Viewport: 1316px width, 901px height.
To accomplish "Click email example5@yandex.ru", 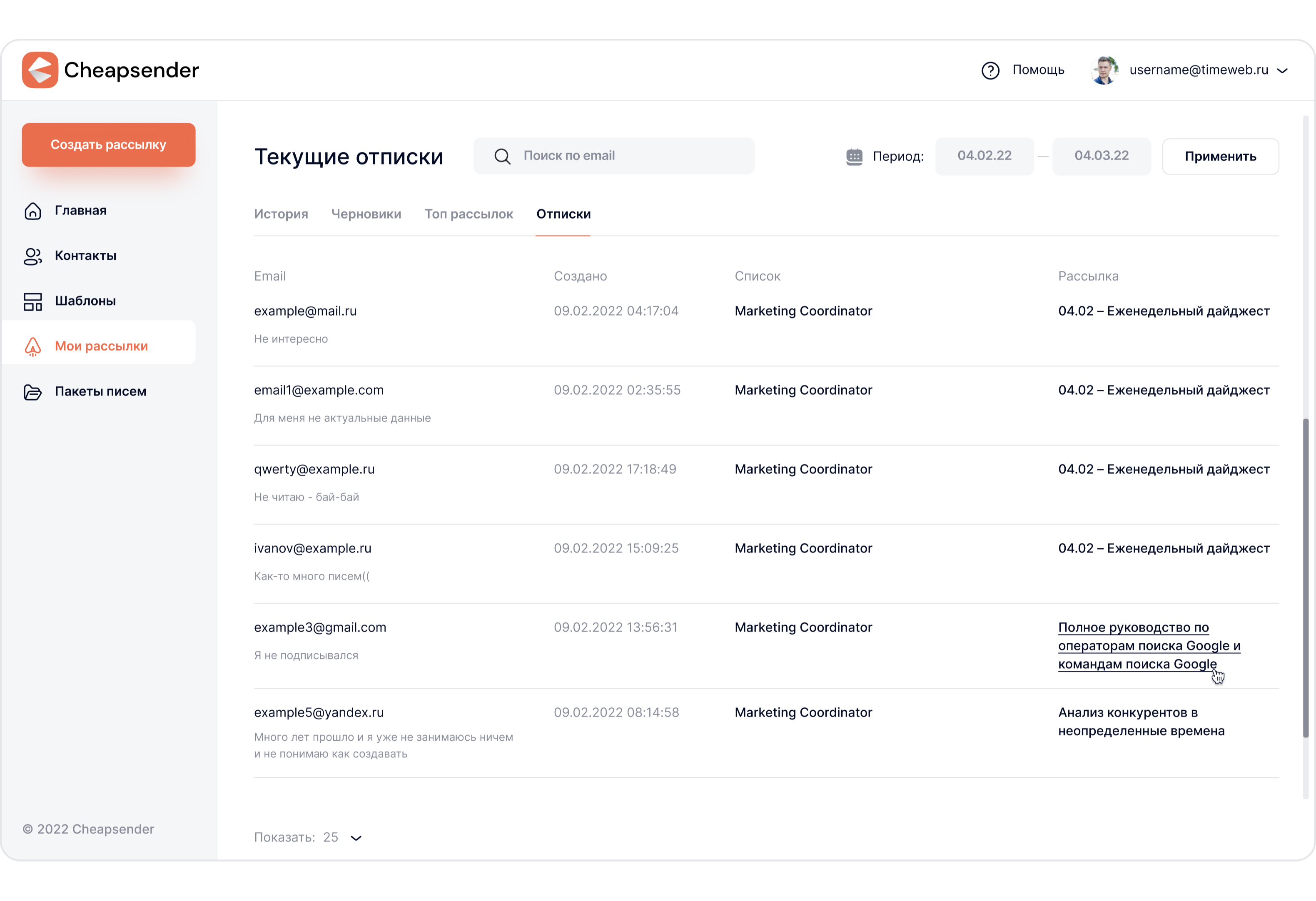I will [319, 712].
